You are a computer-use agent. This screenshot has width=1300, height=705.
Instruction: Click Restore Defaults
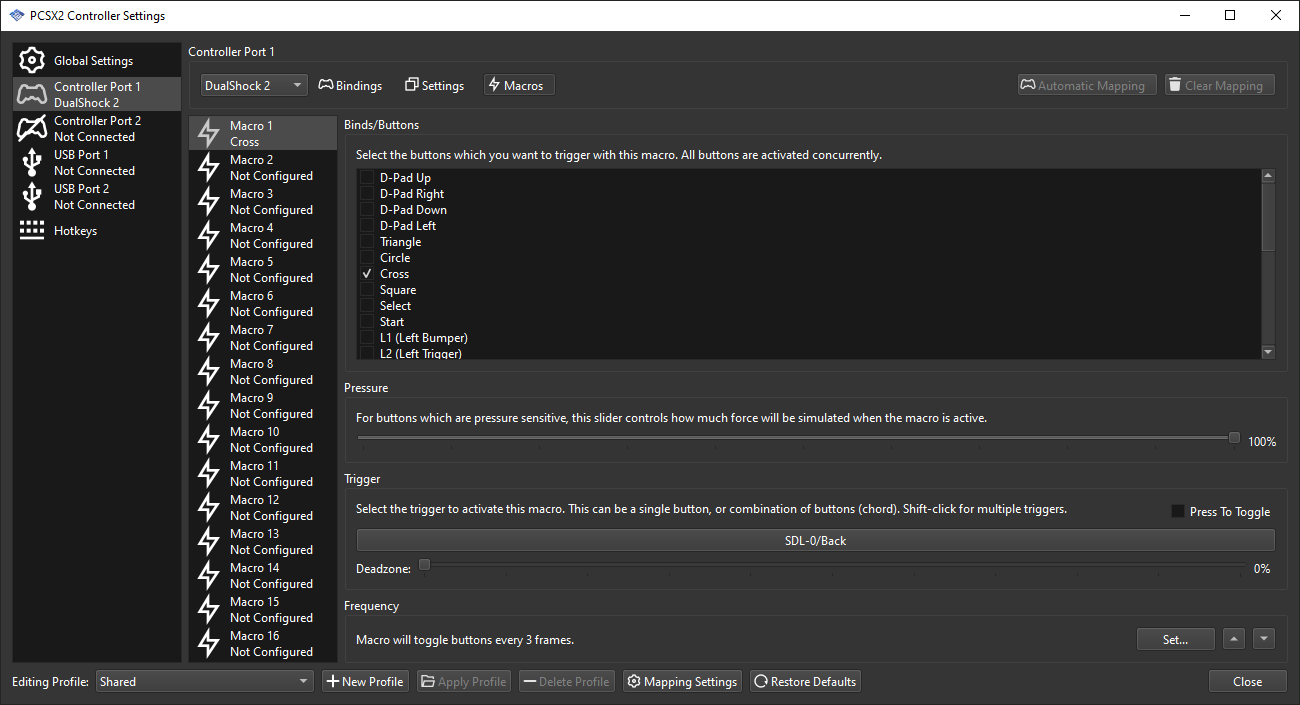coord(805,681)
